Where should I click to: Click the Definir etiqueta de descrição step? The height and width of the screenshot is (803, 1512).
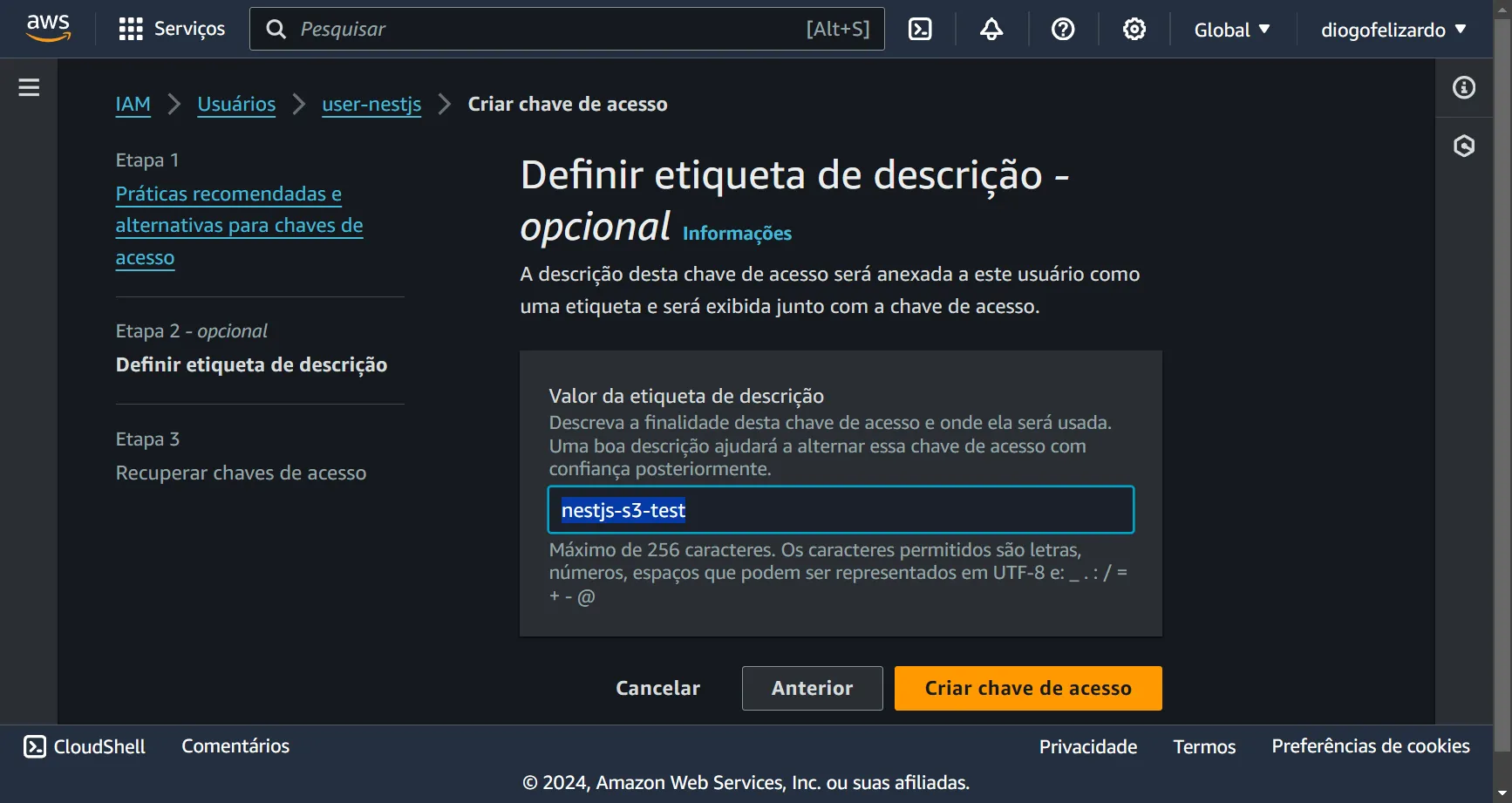(x=251, y=364)
